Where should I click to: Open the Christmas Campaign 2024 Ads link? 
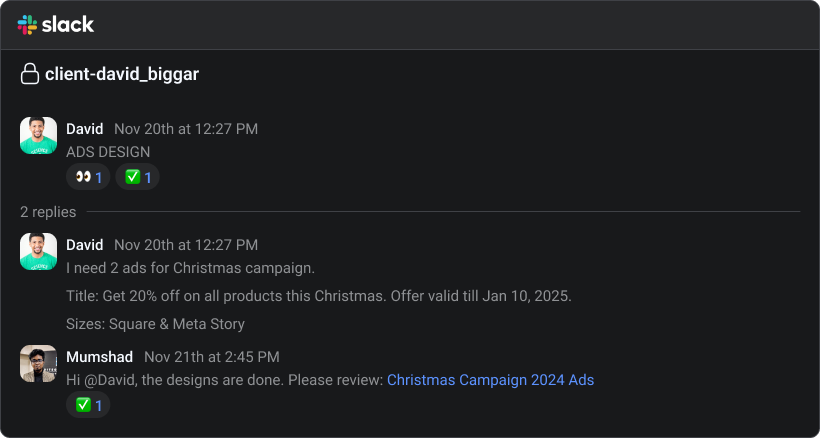[490, 380]
